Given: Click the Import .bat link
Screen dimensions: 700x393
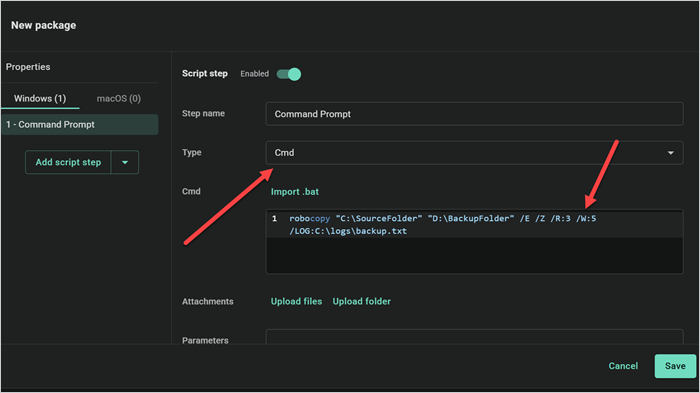Looking at the screenshot, I should [295, 192].
